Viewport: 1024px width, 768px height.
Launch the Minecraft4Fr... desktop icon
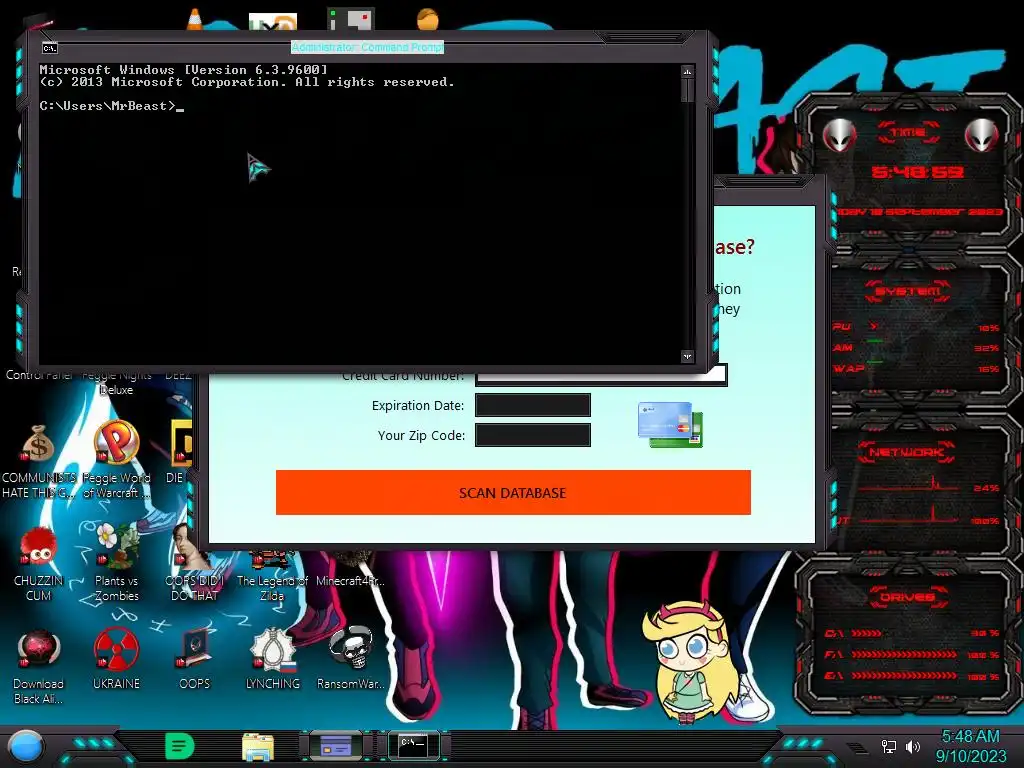coord(351,580)
